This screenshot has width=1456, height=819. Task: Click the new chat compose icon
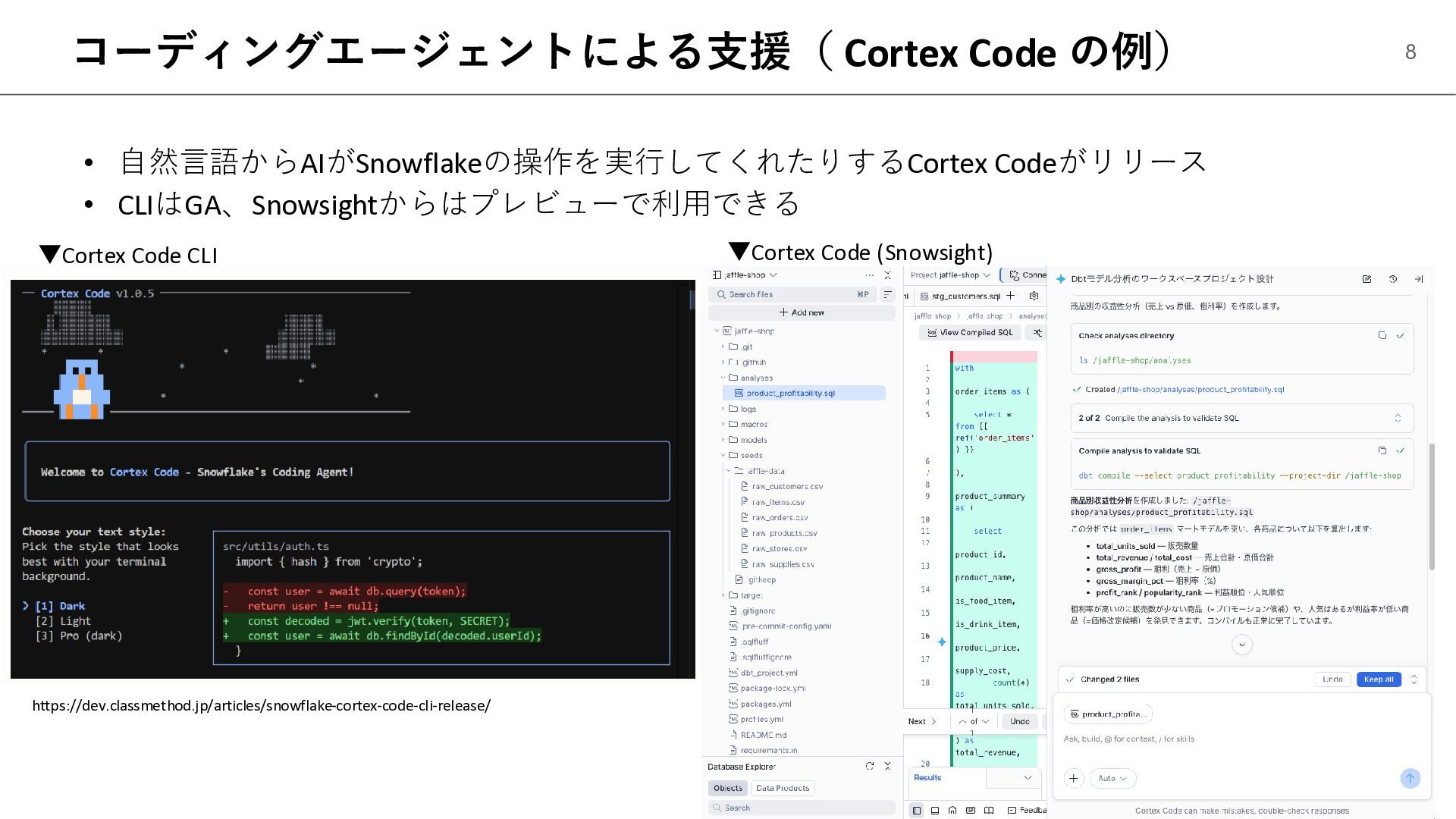[1367, 279]
